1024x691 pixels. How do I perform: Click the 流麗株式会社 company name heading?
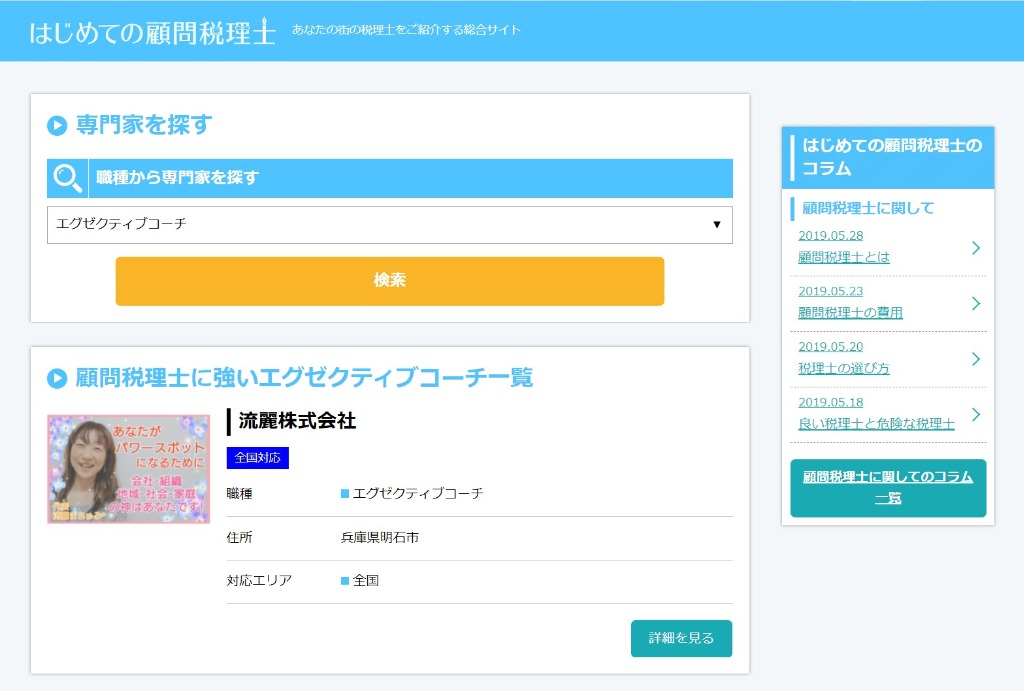tap(297, 421)
